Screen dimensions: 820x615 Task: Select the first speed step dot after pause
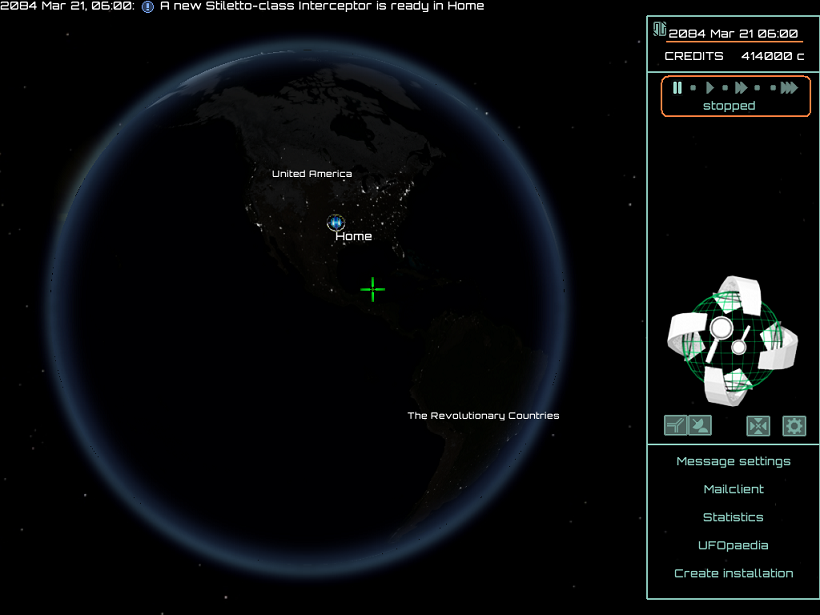point(693,88)
